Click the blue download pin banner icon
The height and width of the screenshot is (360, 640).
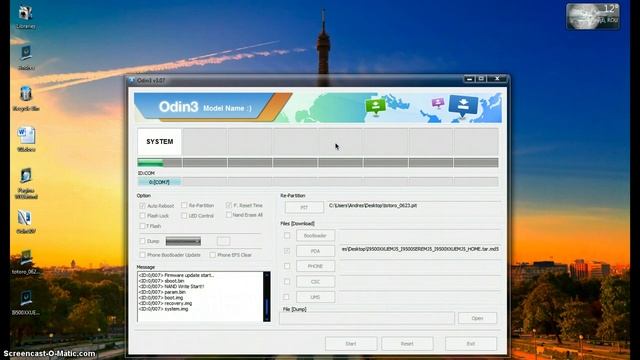[x=463, y=106]
